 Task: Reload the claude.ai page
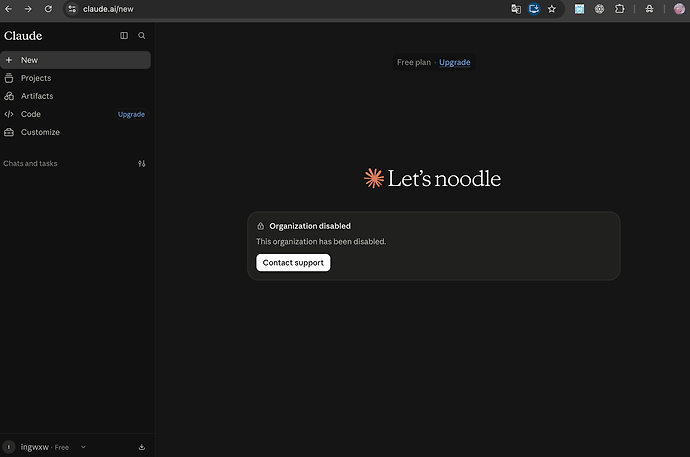tap(48, 9)
